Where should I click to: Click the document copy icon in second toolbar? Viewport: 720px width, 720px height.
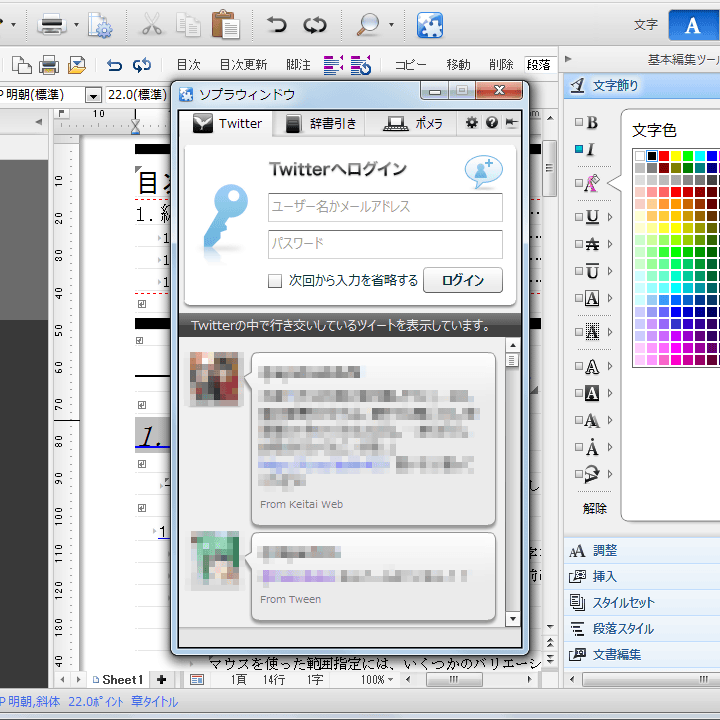22,65
